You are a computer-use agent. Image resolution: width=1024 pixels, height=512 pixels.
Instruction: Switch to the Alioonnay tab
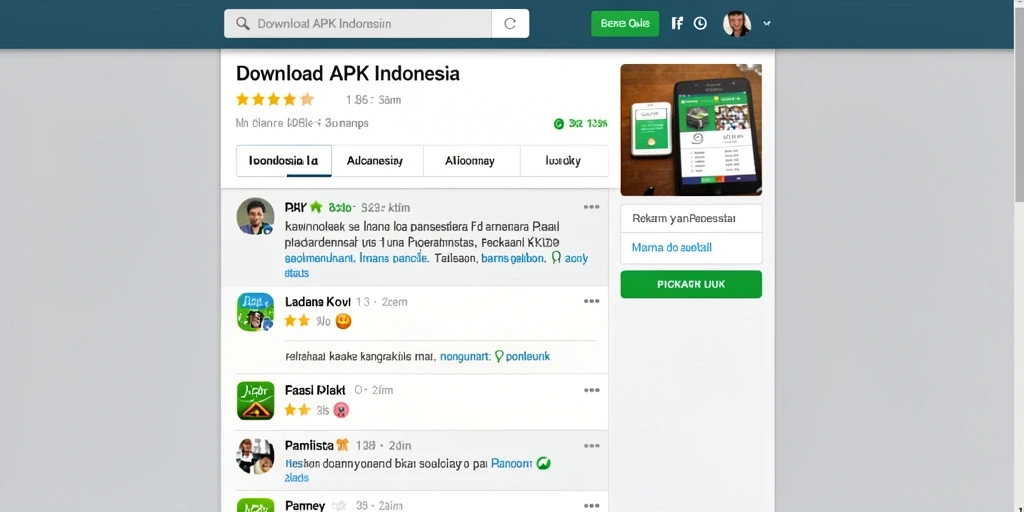[470, 161]
